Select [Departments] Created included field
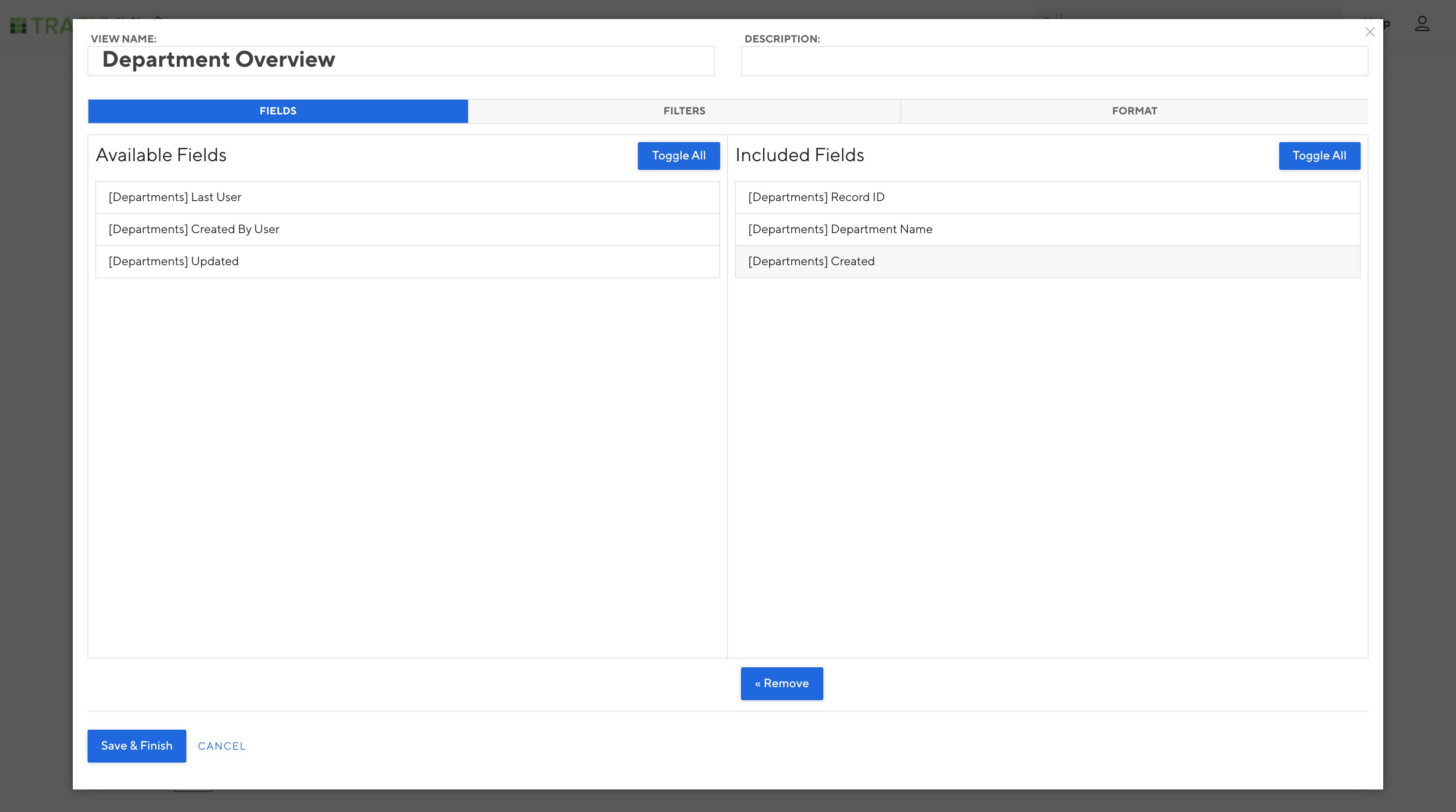Image resolution: width=1456 pixels, height=812 pixels. (1047, 262)
